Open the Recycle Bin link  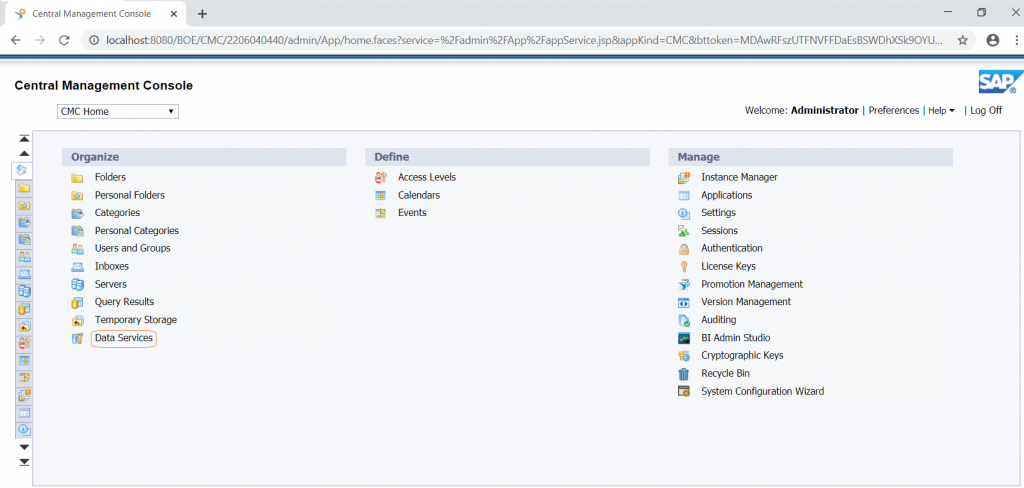pos(726,373)
